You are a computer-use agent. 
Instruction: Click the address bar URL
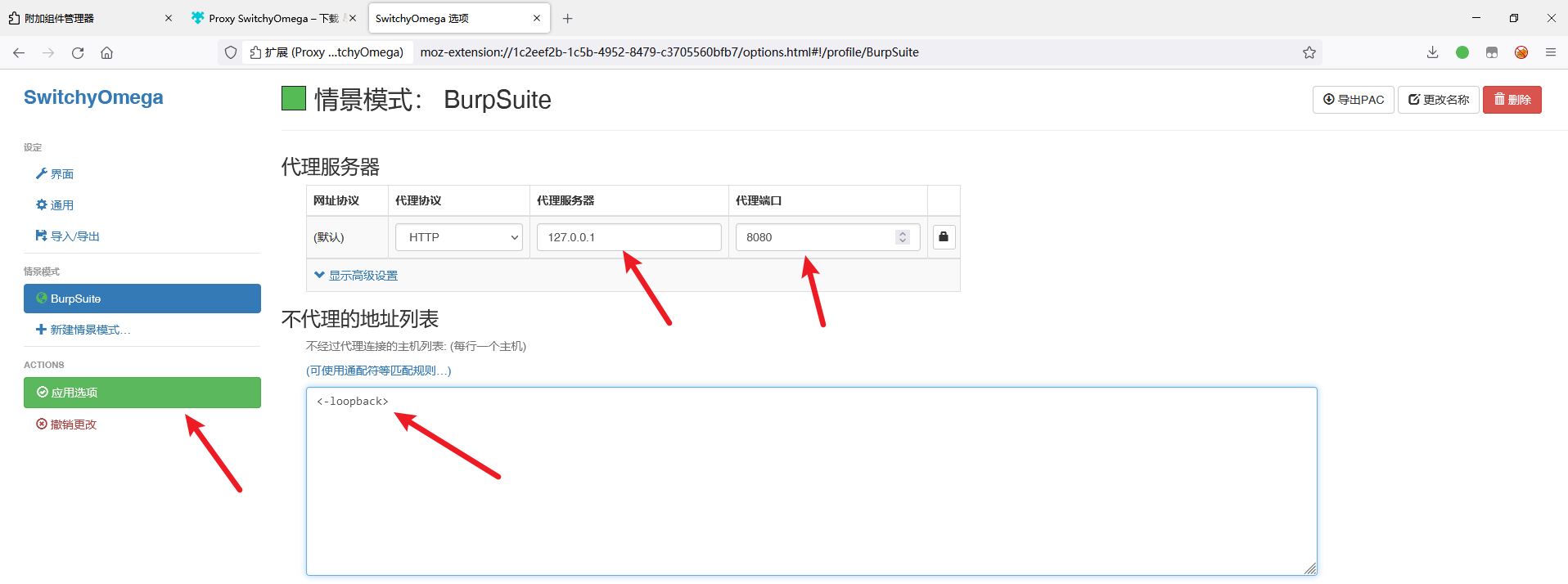pyautogui.click(x=669, y=52)
